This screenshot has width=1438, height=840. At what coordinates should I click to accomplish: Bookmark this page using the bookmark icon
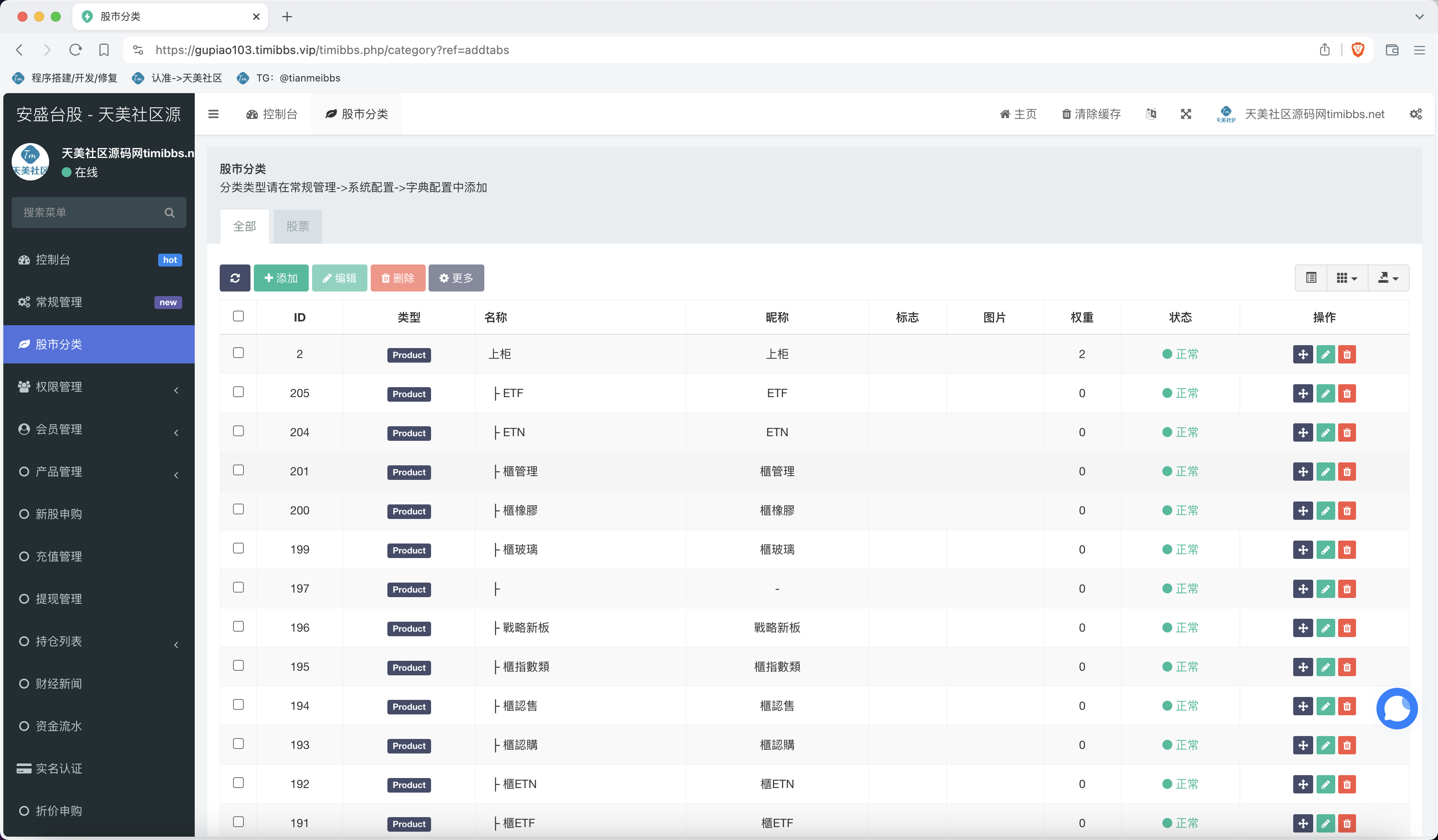coord(104,50)
